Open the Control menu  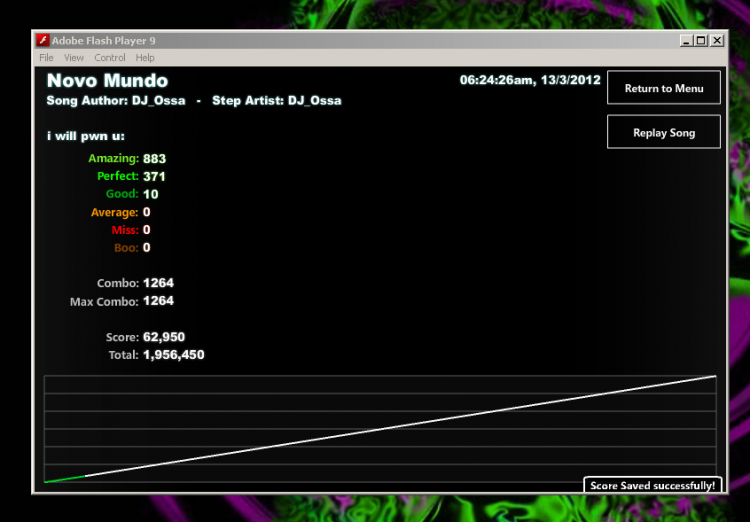click(x=110, y=58)
